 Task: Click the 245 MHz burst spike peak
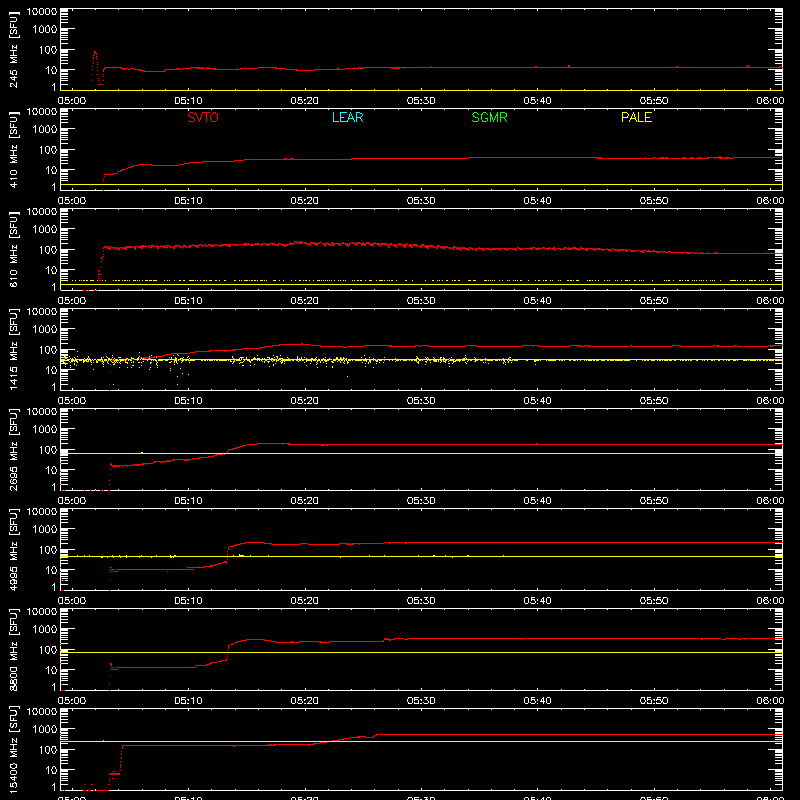click(95, 52)
